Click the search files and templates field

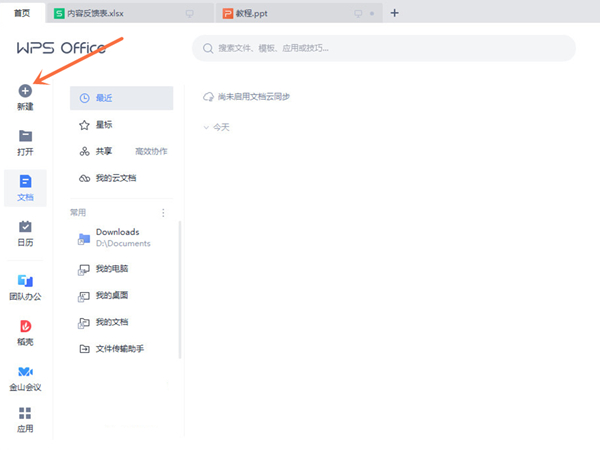tap(383, 48)
